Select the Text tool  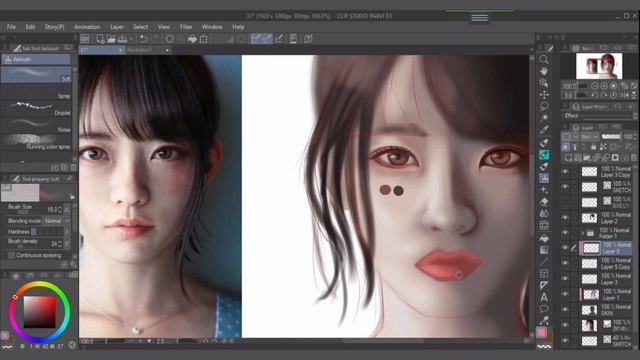(544, 297)
